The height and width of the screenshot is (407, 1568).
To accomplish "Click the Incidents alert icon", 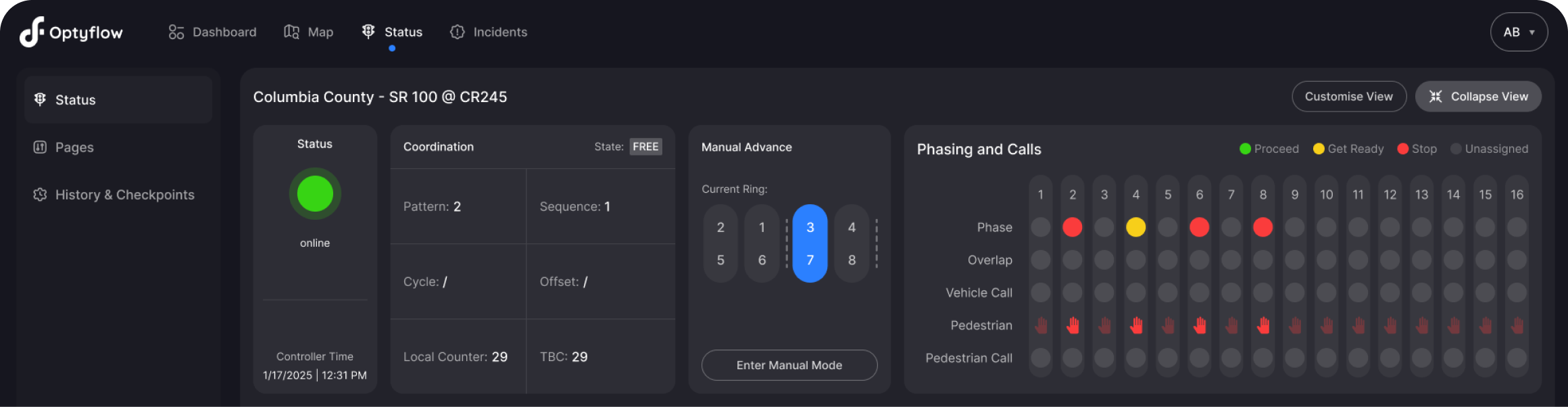I will pos(458,32).
